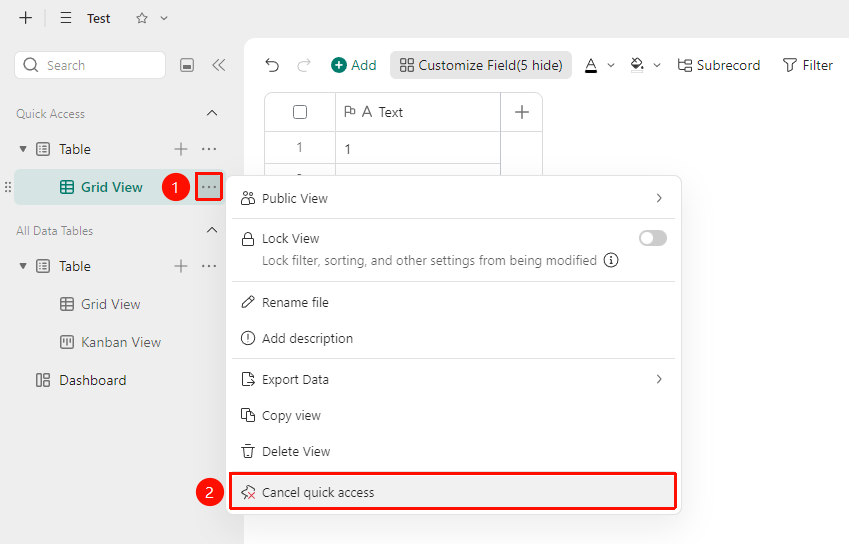Collapse the Quick Access Table tree triangle
Viewport: 849px width, 544px height.
tap(23, 148)
